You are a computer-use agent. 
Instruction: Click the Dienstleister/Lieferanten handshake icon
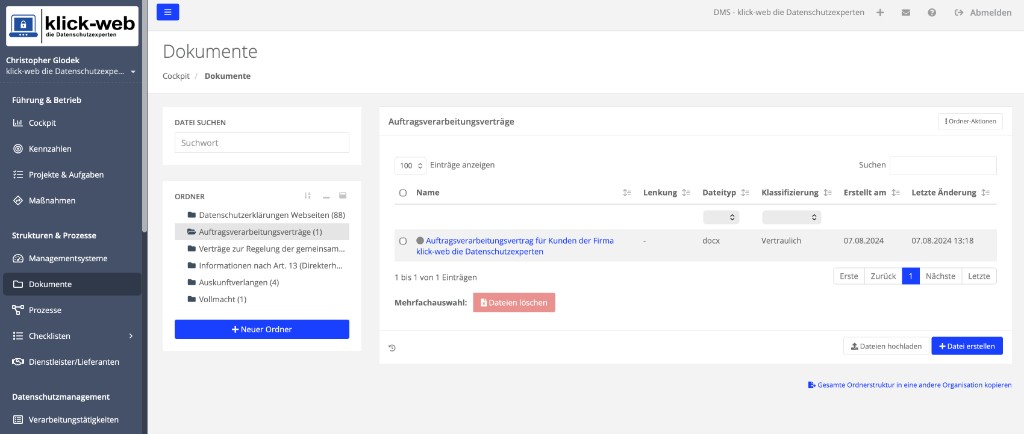point(18,362)
